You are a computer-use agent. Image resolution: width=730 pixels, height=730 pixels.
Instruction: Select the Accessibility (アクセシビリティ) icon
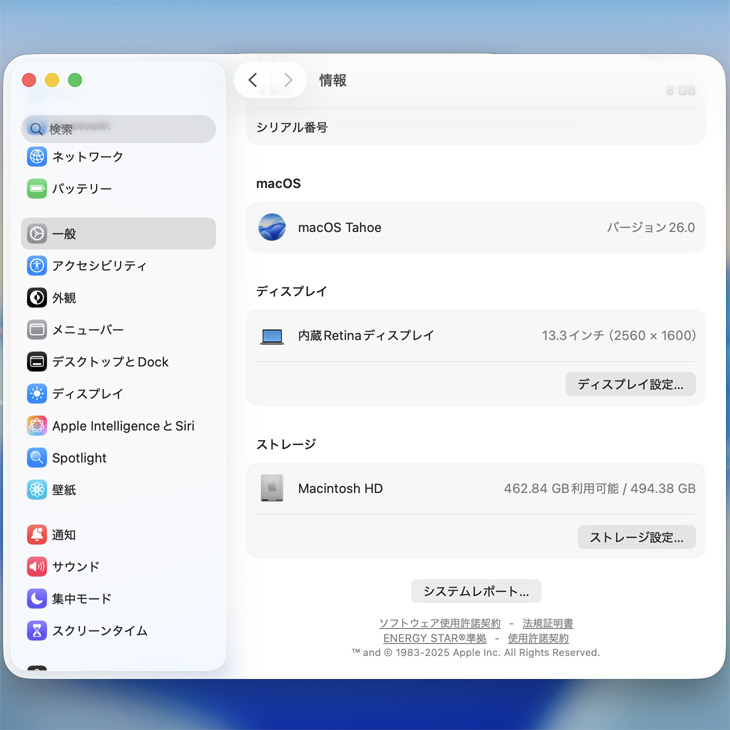(x=37, y=266)
